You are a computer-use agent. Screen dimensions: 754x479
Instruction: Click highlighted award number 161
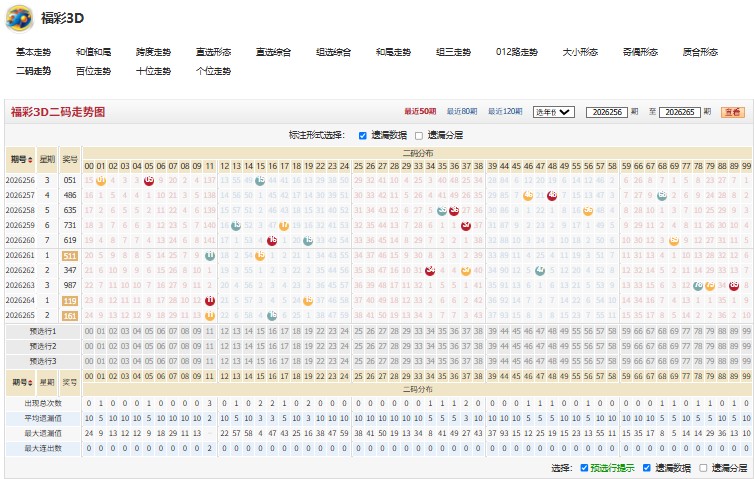[x=70, y=315]
